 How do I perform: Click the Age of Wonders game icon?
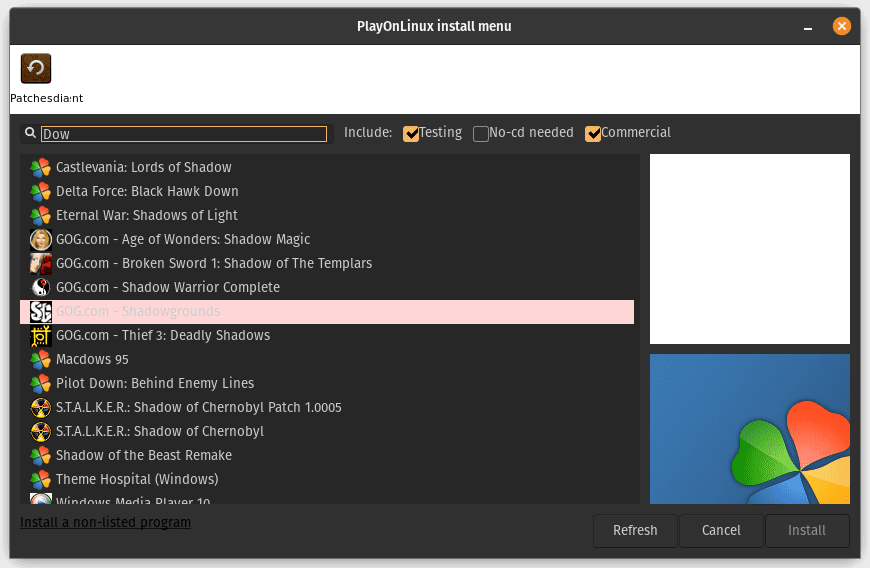click(40, 240)
